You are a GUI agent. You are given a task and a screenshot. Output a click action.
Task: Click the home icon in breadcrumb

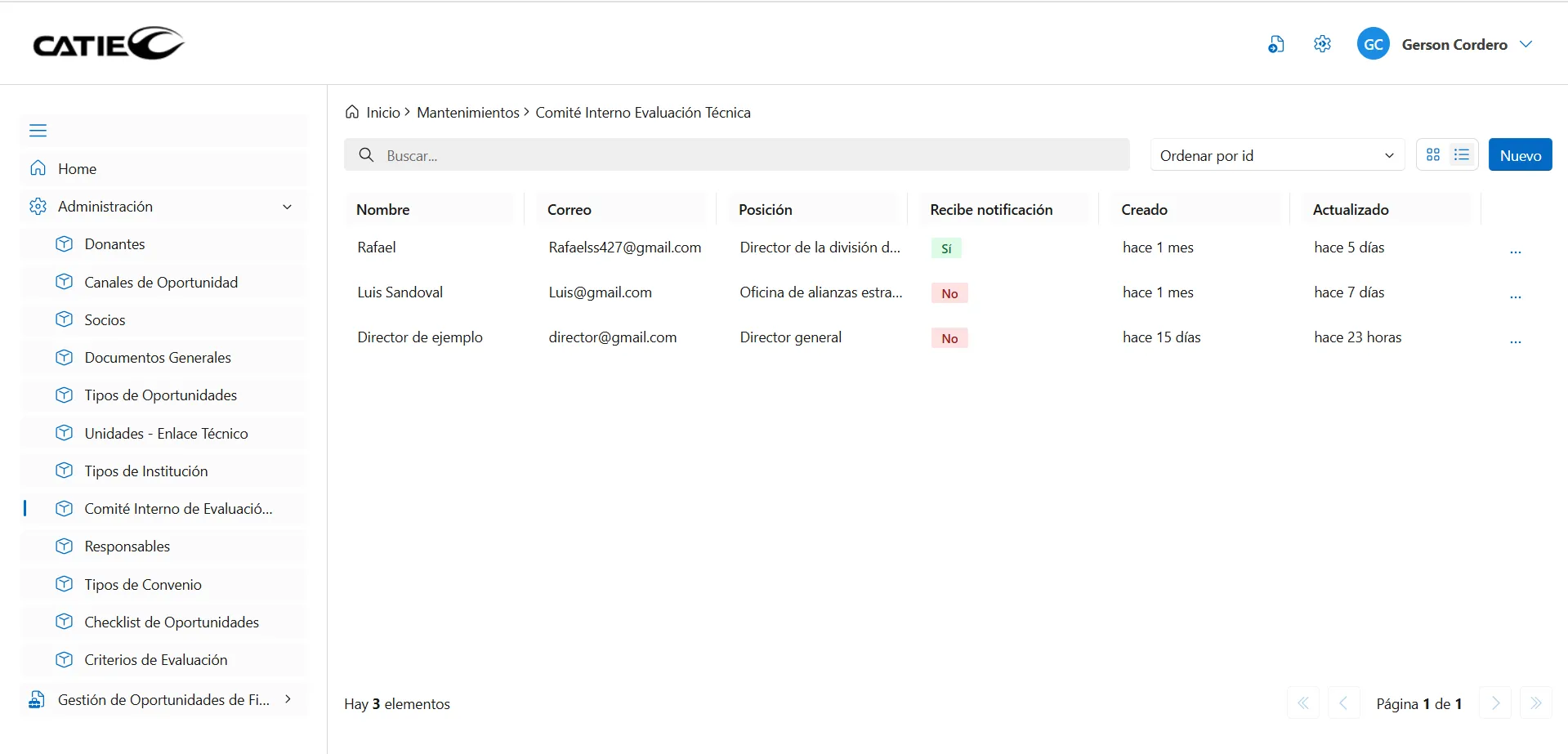click(x=352, y=112)
